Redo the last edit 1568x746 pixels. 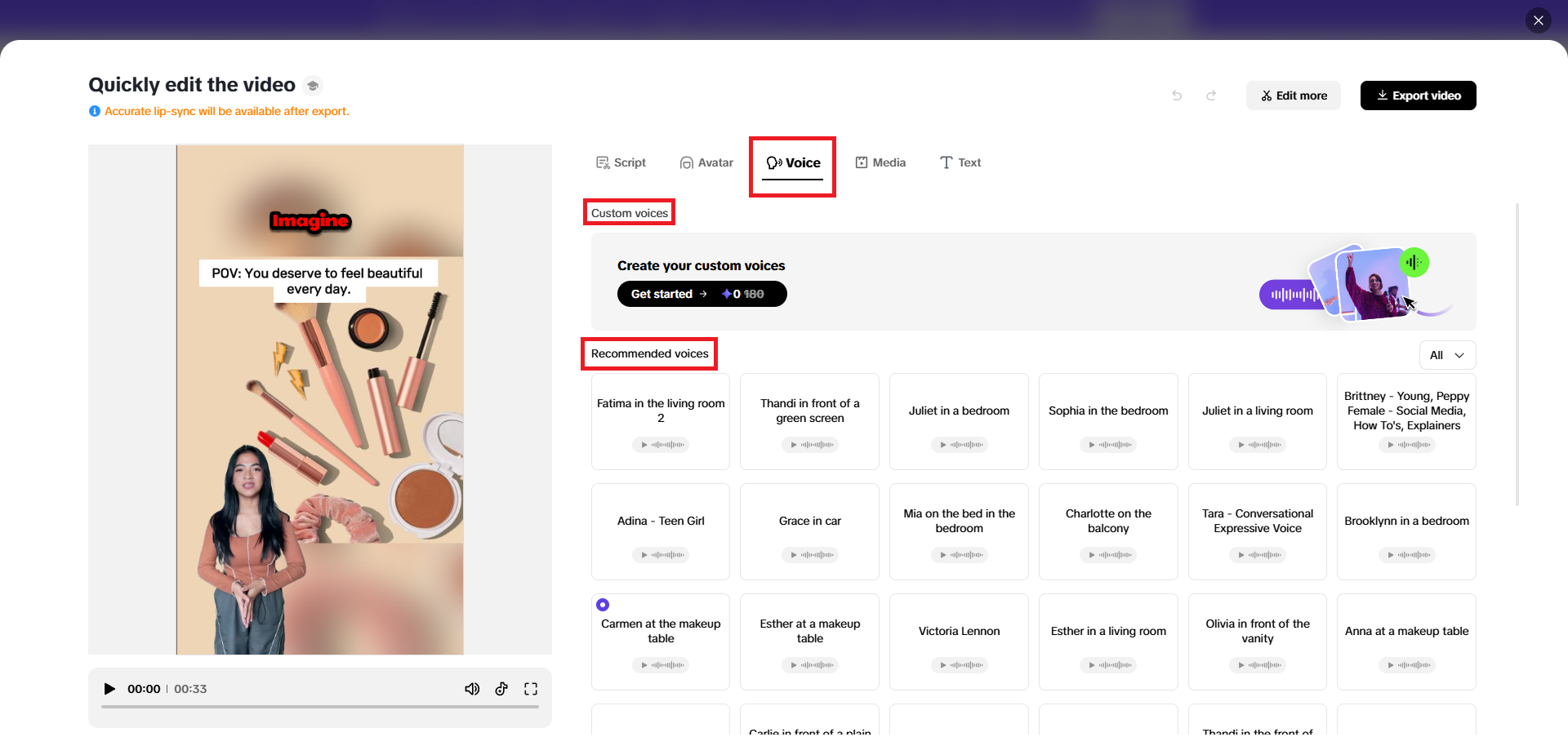(1211, 95)
